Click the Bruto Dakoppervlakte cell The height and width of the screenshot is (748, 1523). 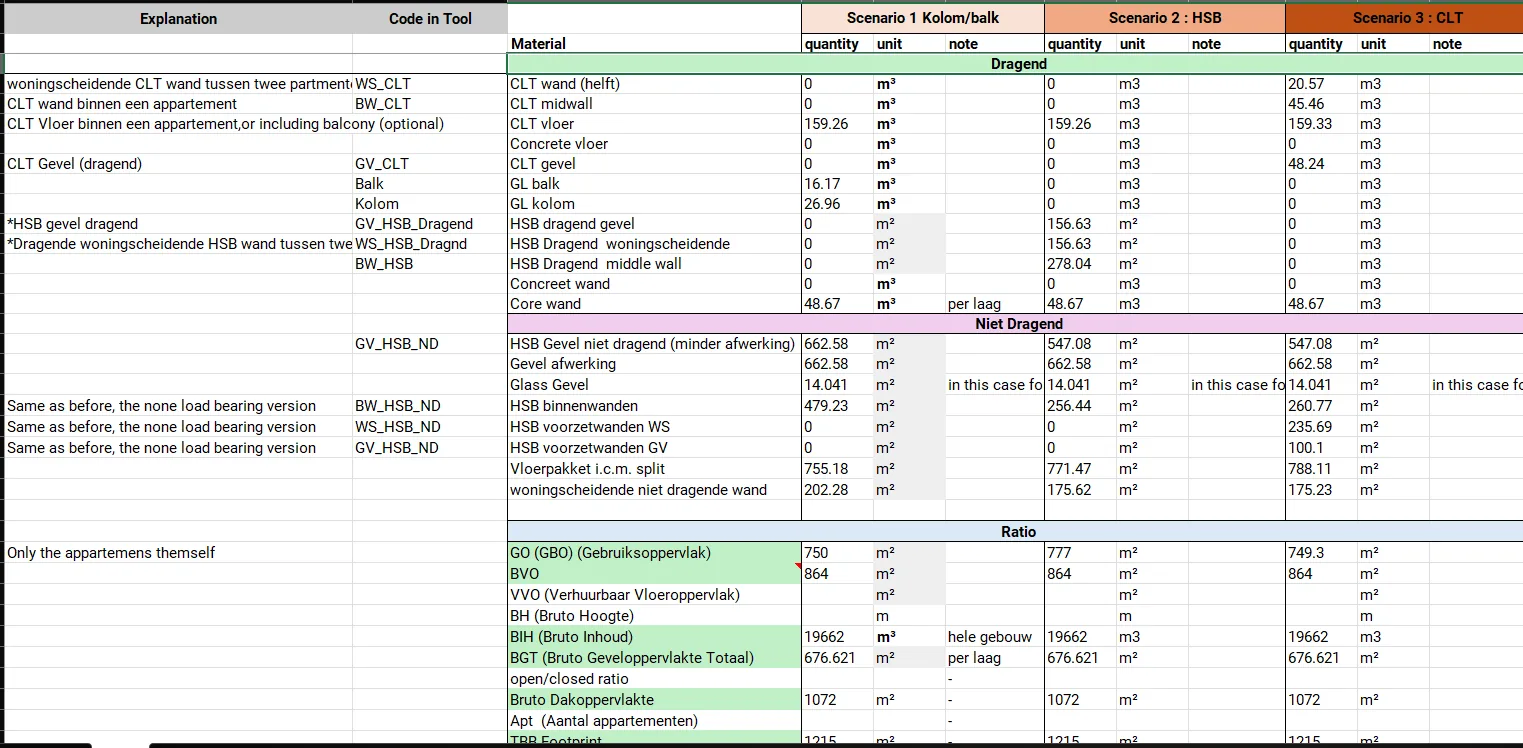tap(654, 700)
